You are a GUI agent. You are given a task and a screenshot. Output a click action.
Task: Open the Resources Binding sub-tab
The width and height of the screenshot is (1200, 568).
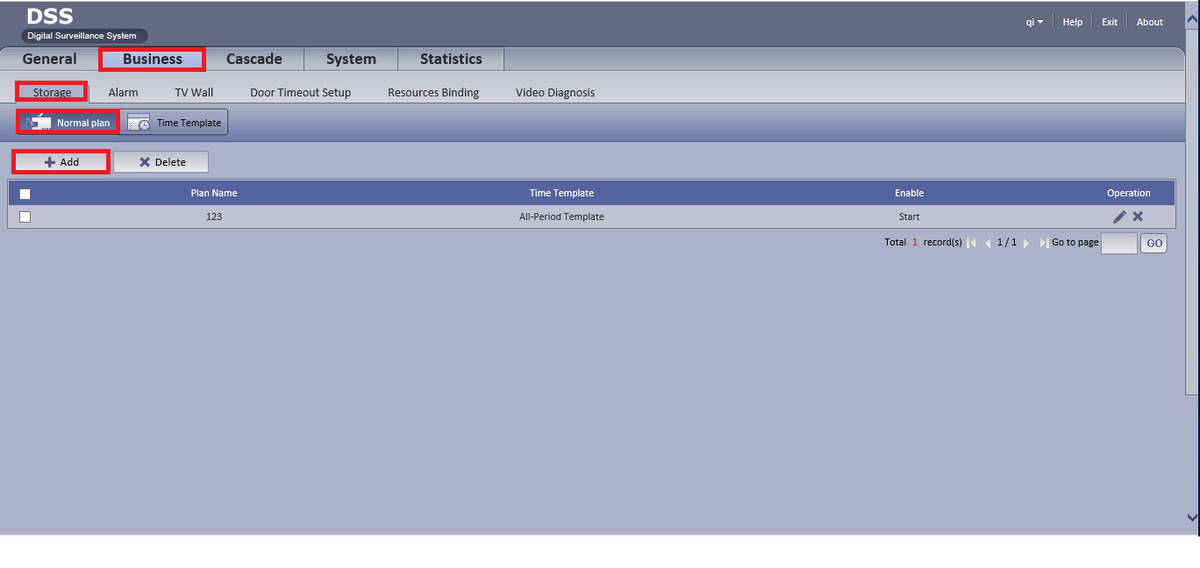[433, 92]
